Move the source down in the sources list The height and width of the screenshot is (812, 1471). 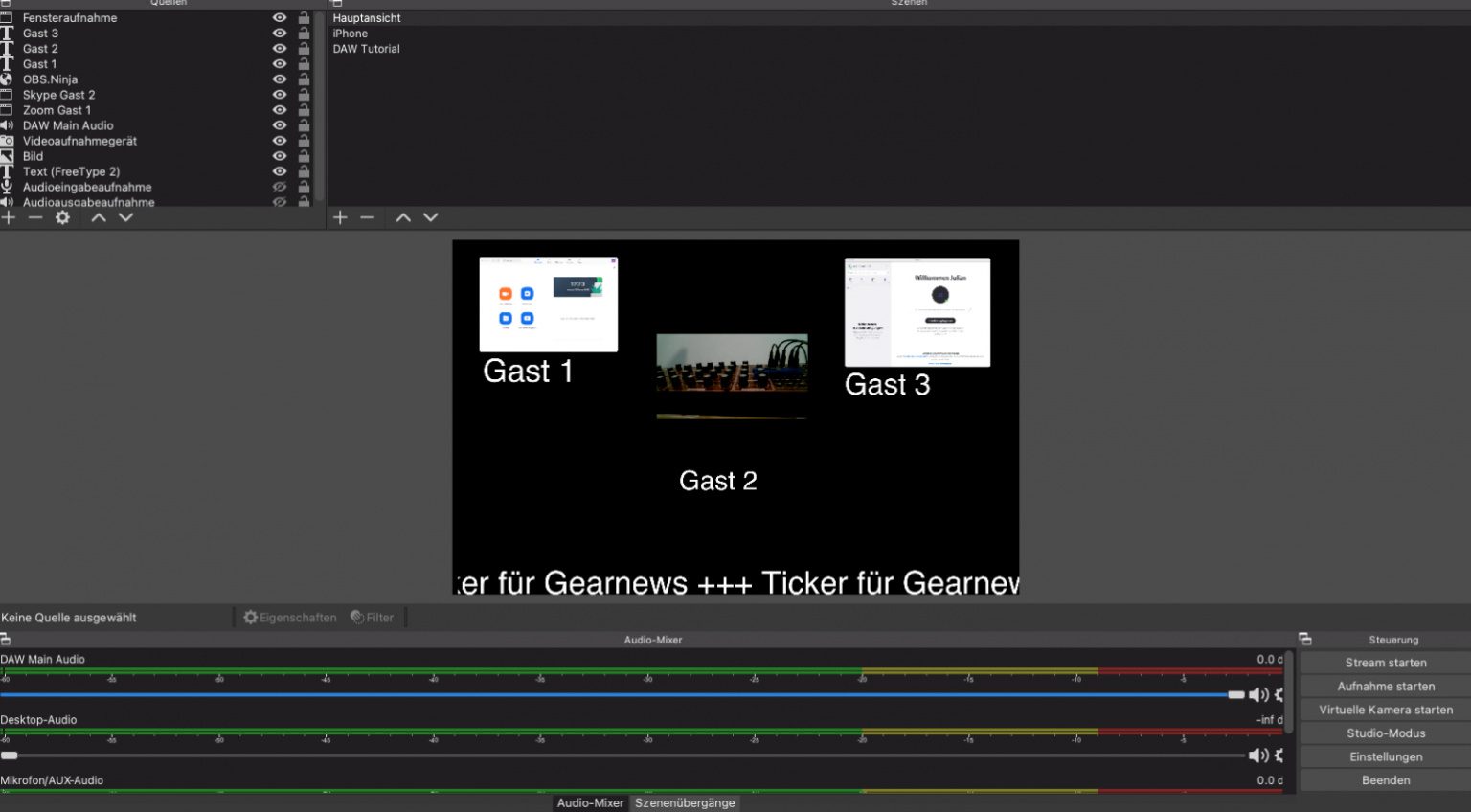(125, 218)
